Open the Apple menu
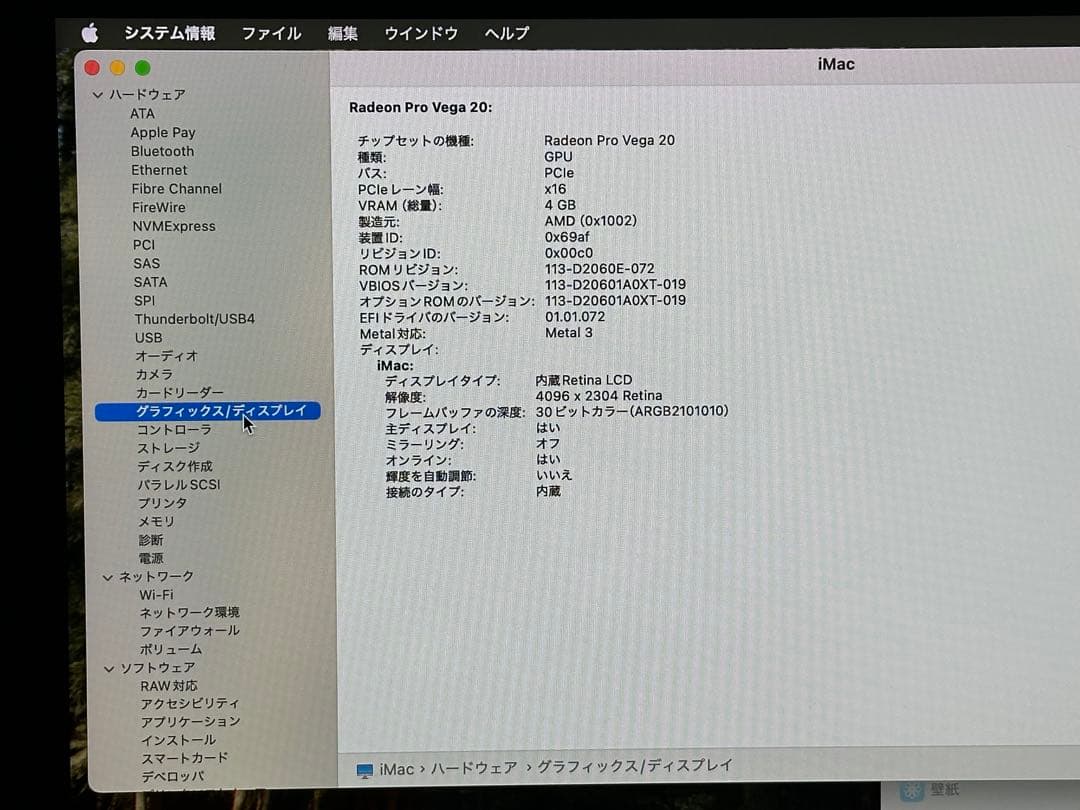This screenshot has height=810, width=1080. pos(90,32)
